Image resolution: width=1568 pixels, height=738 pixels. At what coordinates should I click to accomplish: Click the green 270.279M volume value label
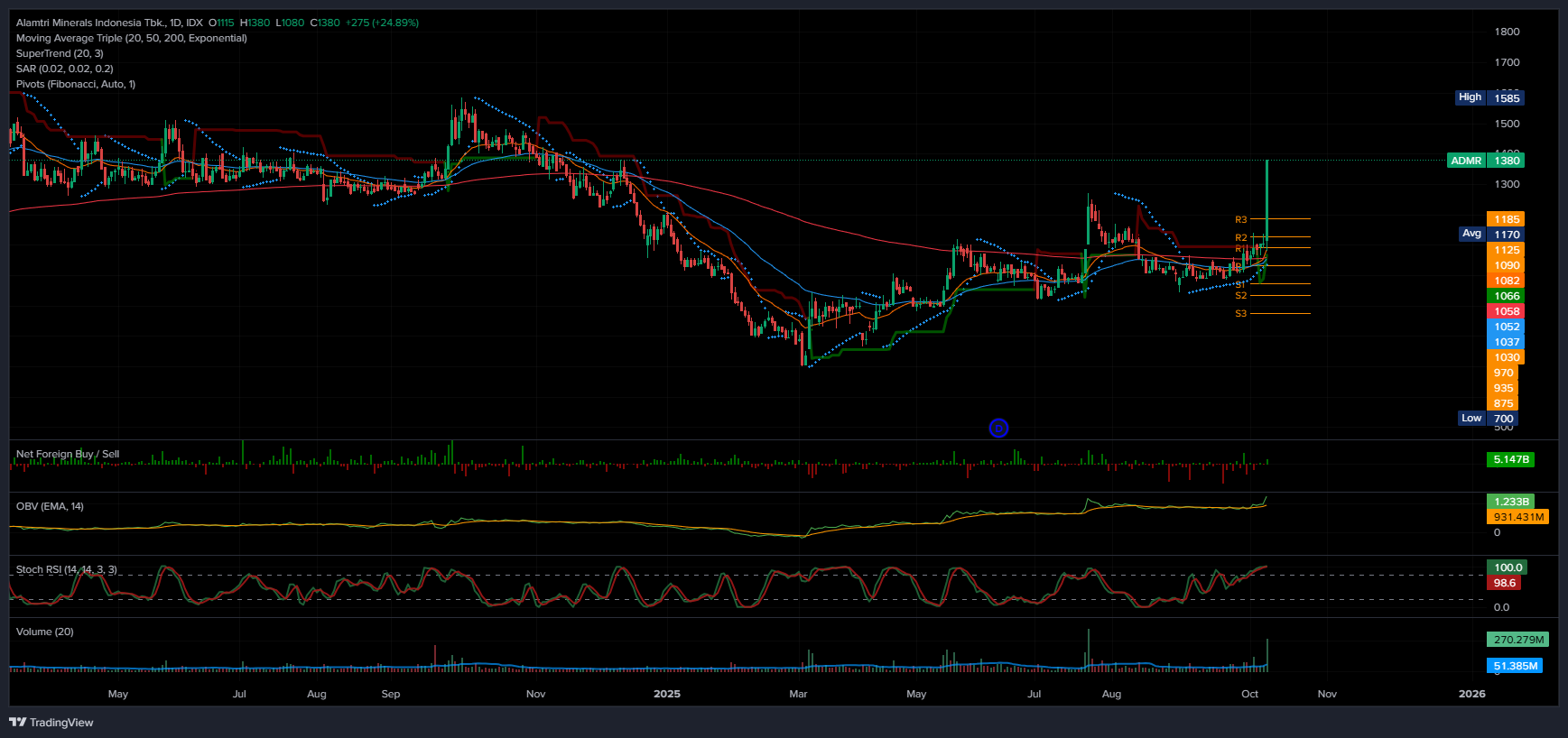click(x=1518, y=640)
